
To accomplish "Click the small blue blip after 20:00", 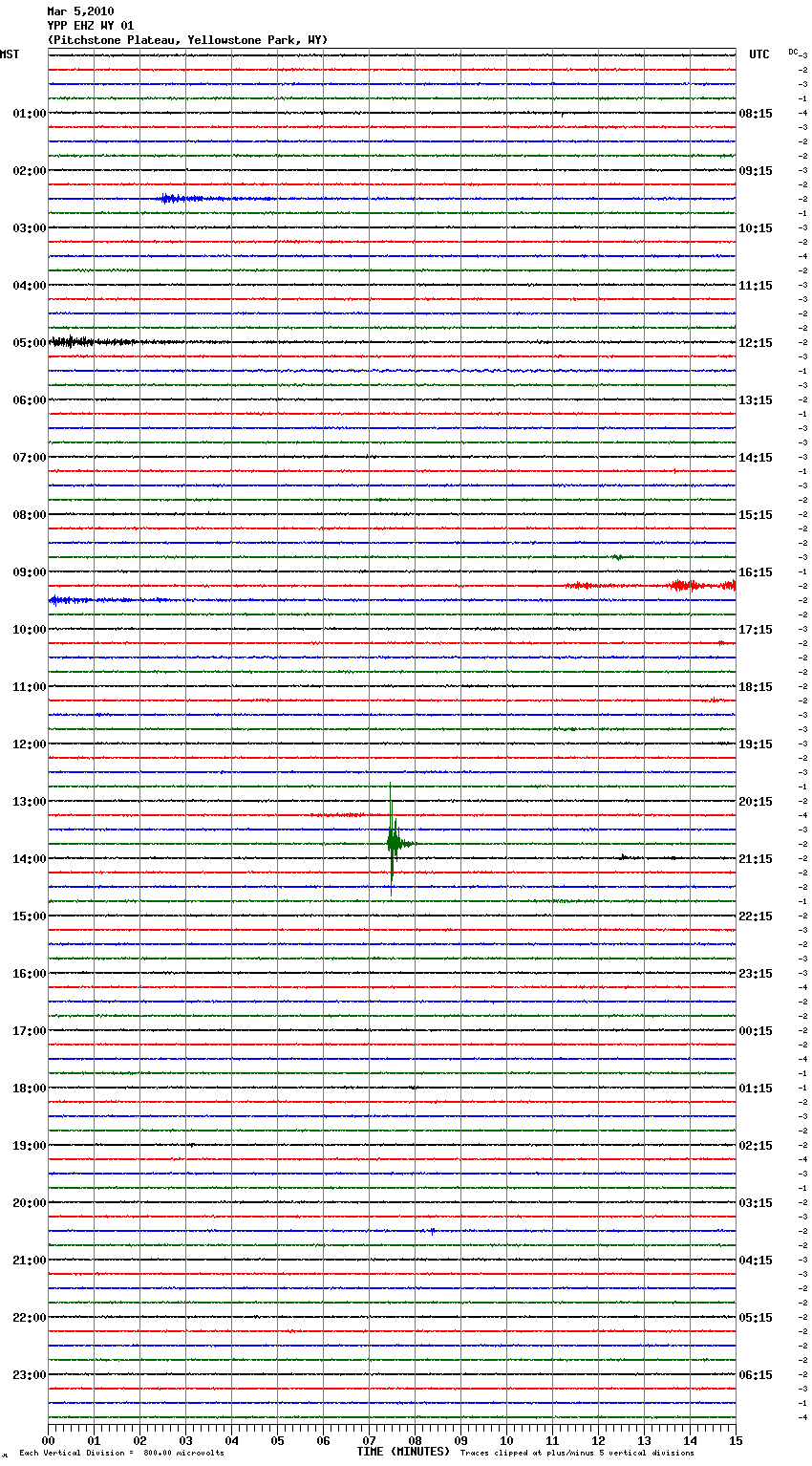I will click(x=432, y=1231).
